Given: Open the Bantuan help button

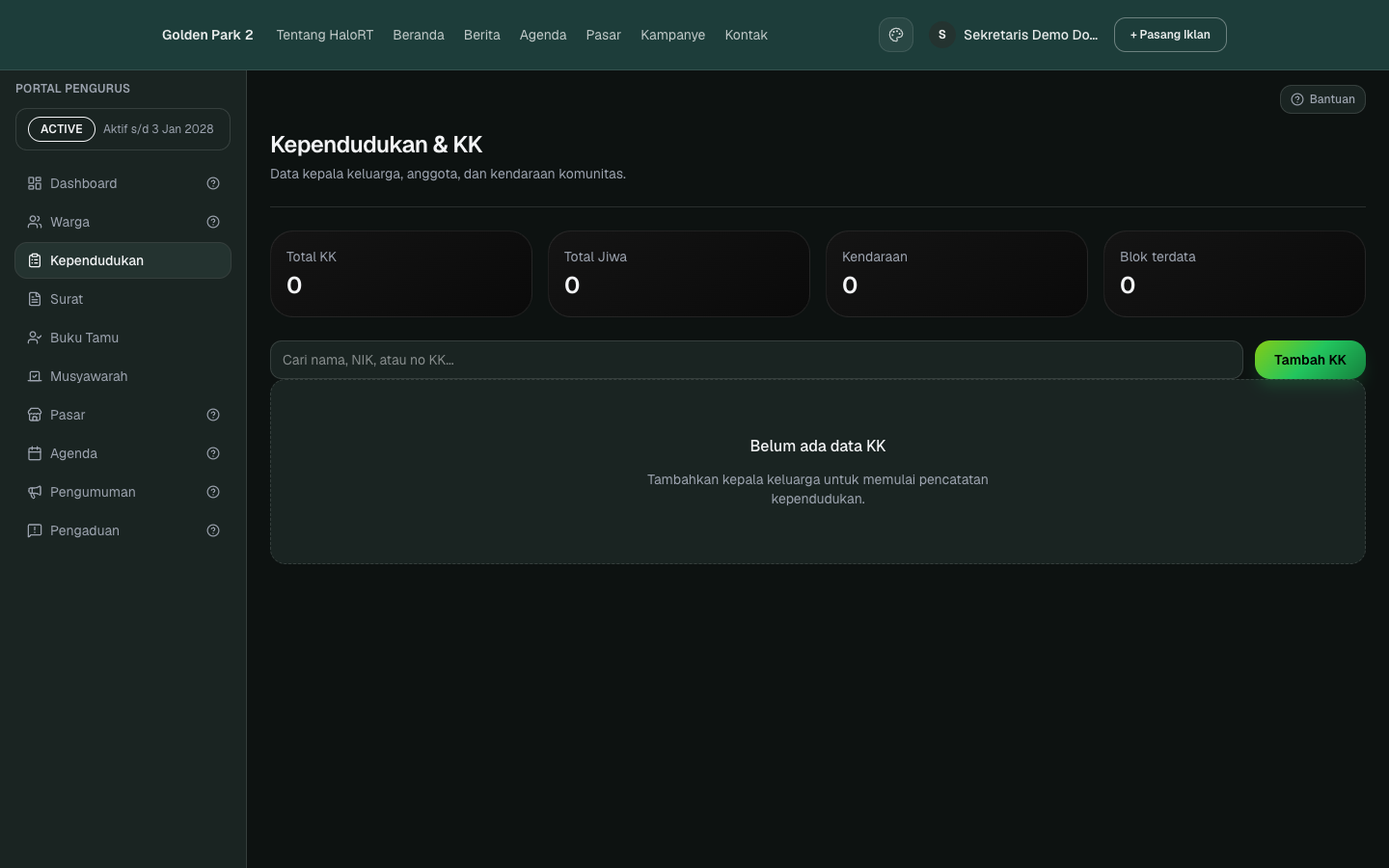Looking at the screenshot, I should (1322, 99).
